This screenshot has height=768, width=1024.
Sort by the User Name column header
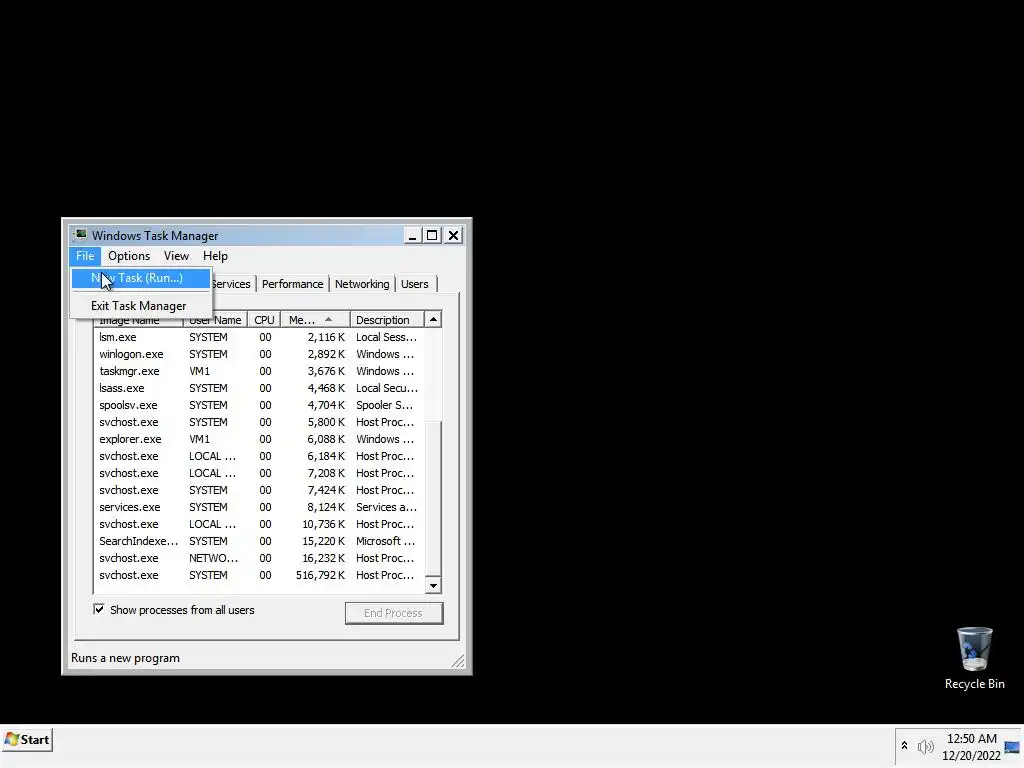(x=215, y=320)
